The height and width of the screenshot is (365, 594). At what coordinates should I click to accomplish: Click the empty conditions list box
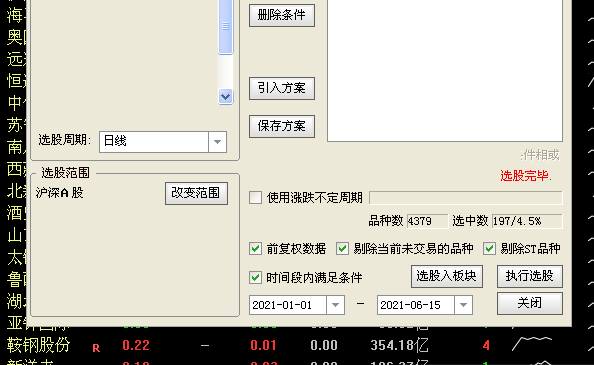click(x=445, y=70)
